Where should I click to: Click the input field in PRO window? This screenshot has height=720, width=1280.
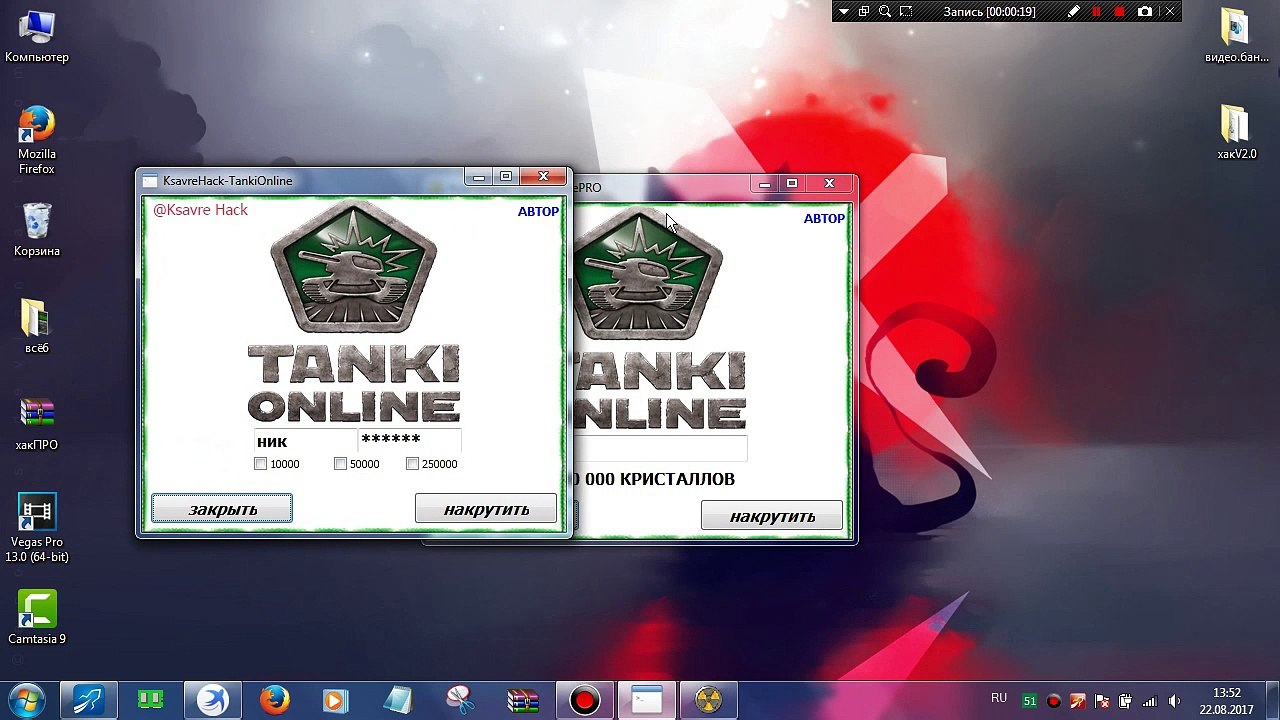pyautogui.click(x=660, y=448)
